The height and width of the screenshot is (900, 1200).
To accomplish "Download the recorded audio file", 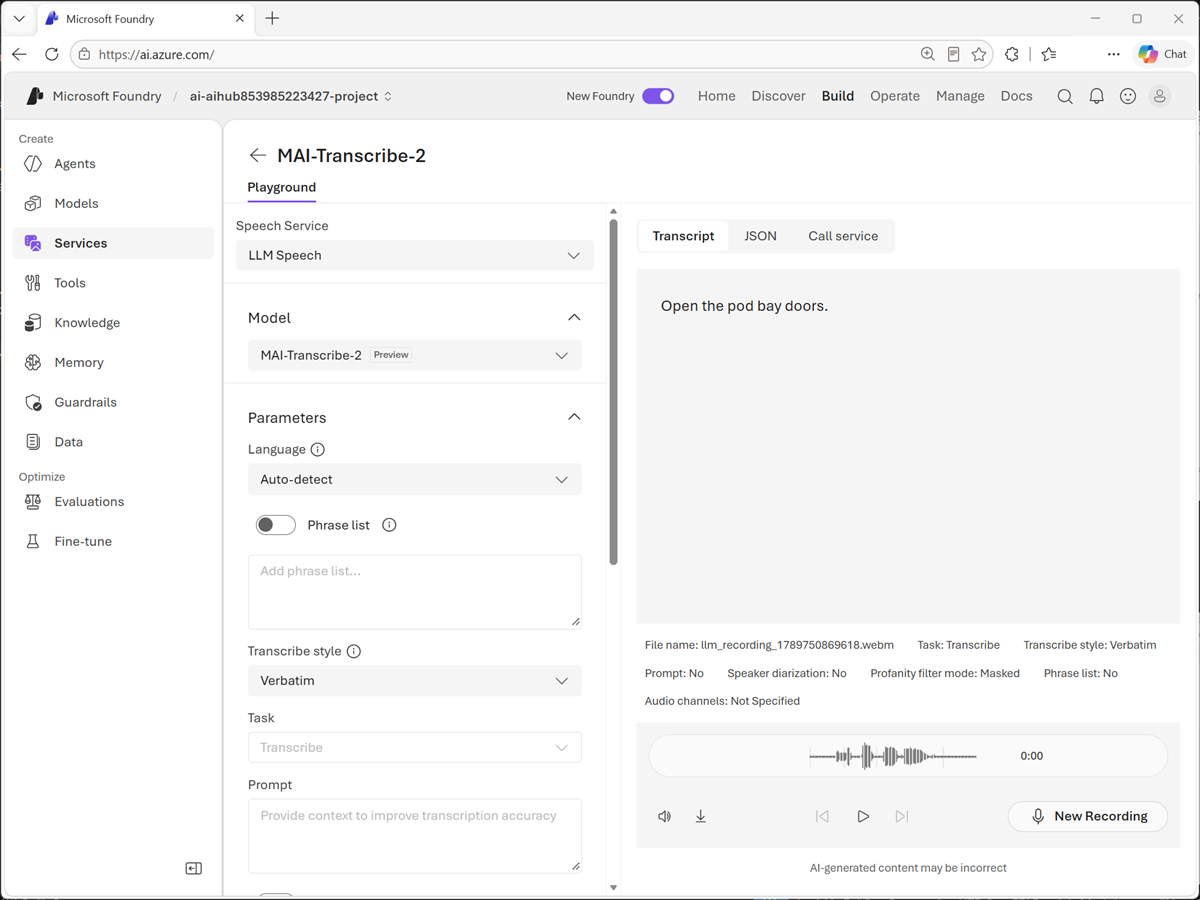I will 701,816.
